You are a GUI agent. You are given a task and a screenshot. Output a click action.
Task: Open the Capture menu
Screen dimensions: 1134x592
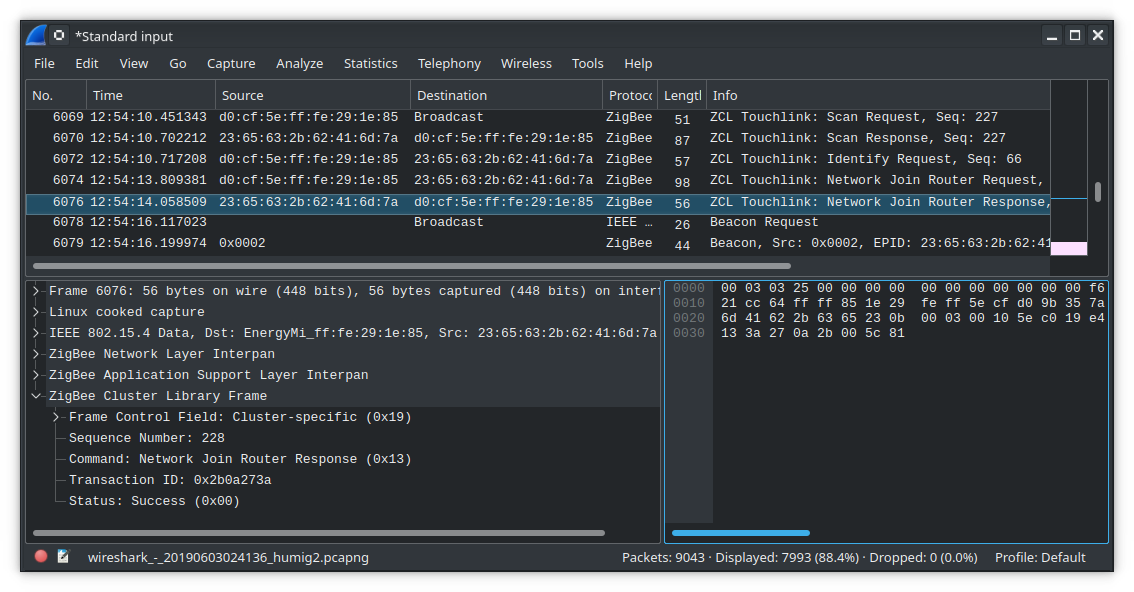coord(231,64)
